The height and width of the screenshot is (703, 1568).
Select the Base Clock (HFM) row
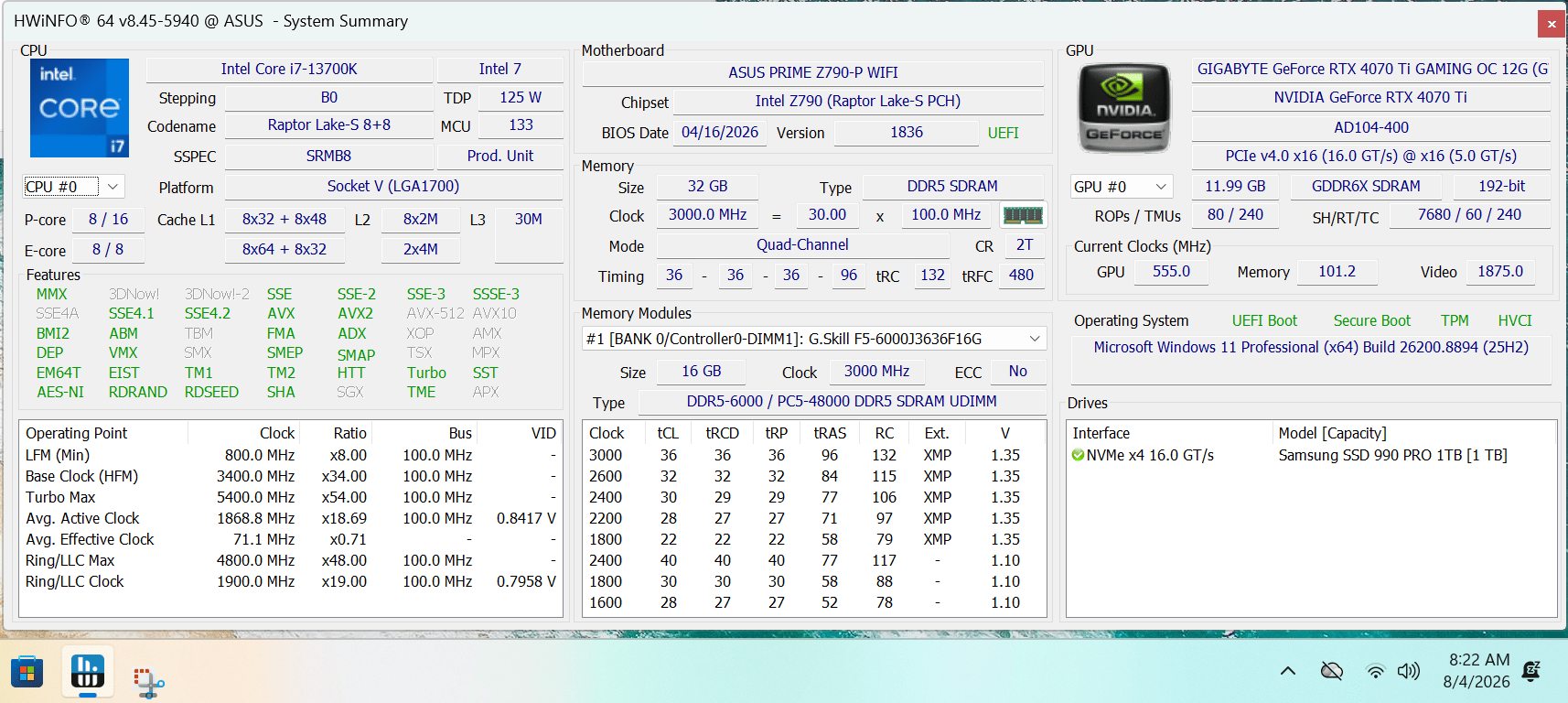click(291, 476)
